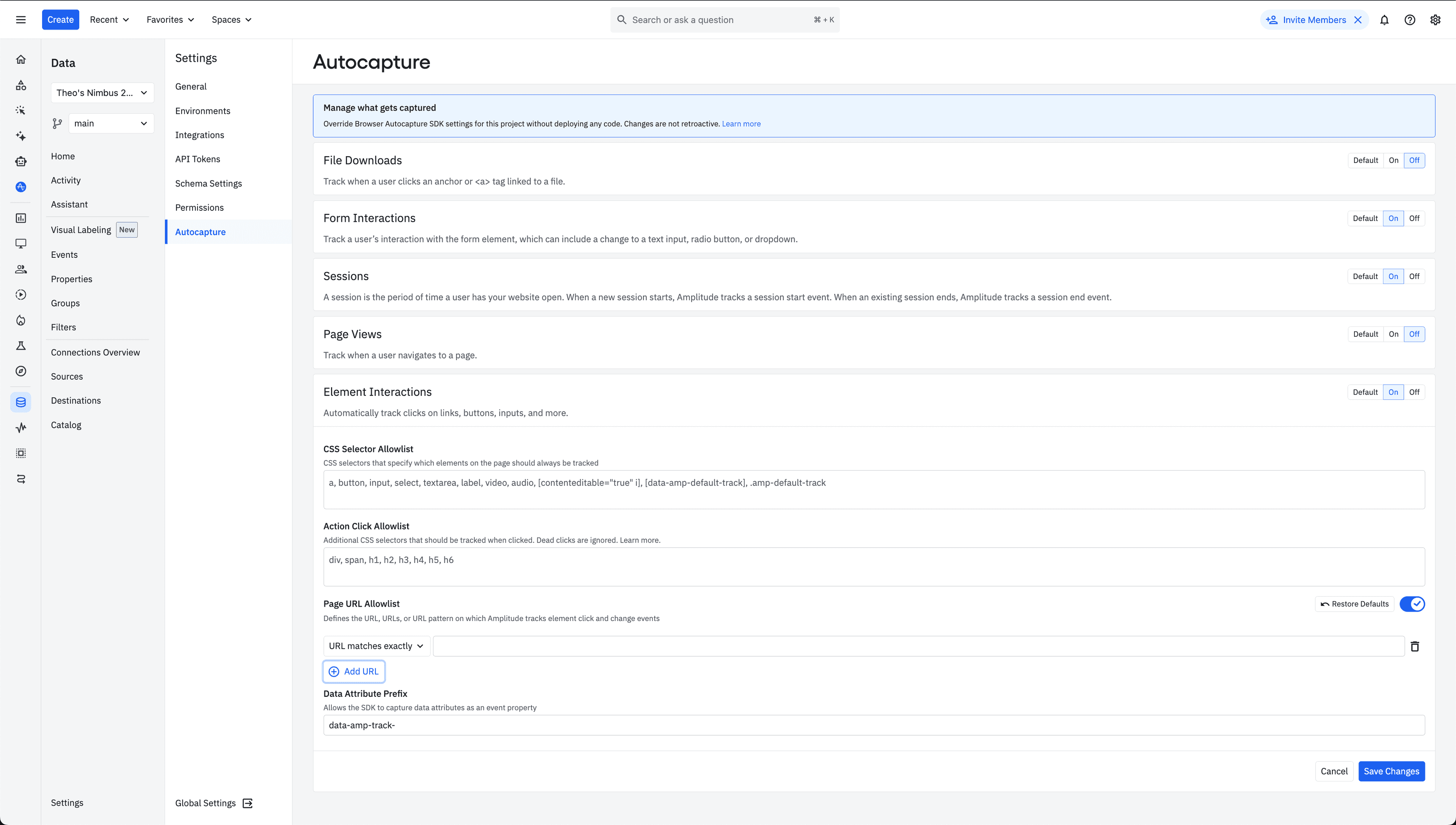Set File Downloads to On
The width and height of the screenshot is (1456, 825).
pyautogui.click(x=1393, y=160)
